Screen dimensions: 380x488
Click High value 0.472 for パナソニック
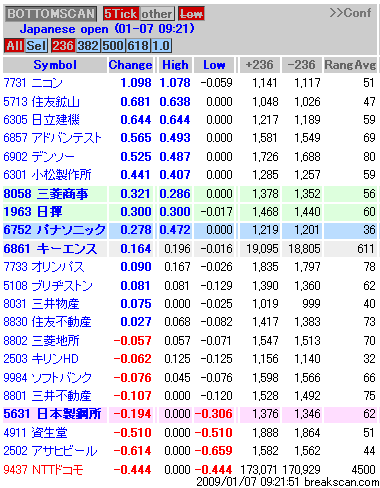point(175,230)
